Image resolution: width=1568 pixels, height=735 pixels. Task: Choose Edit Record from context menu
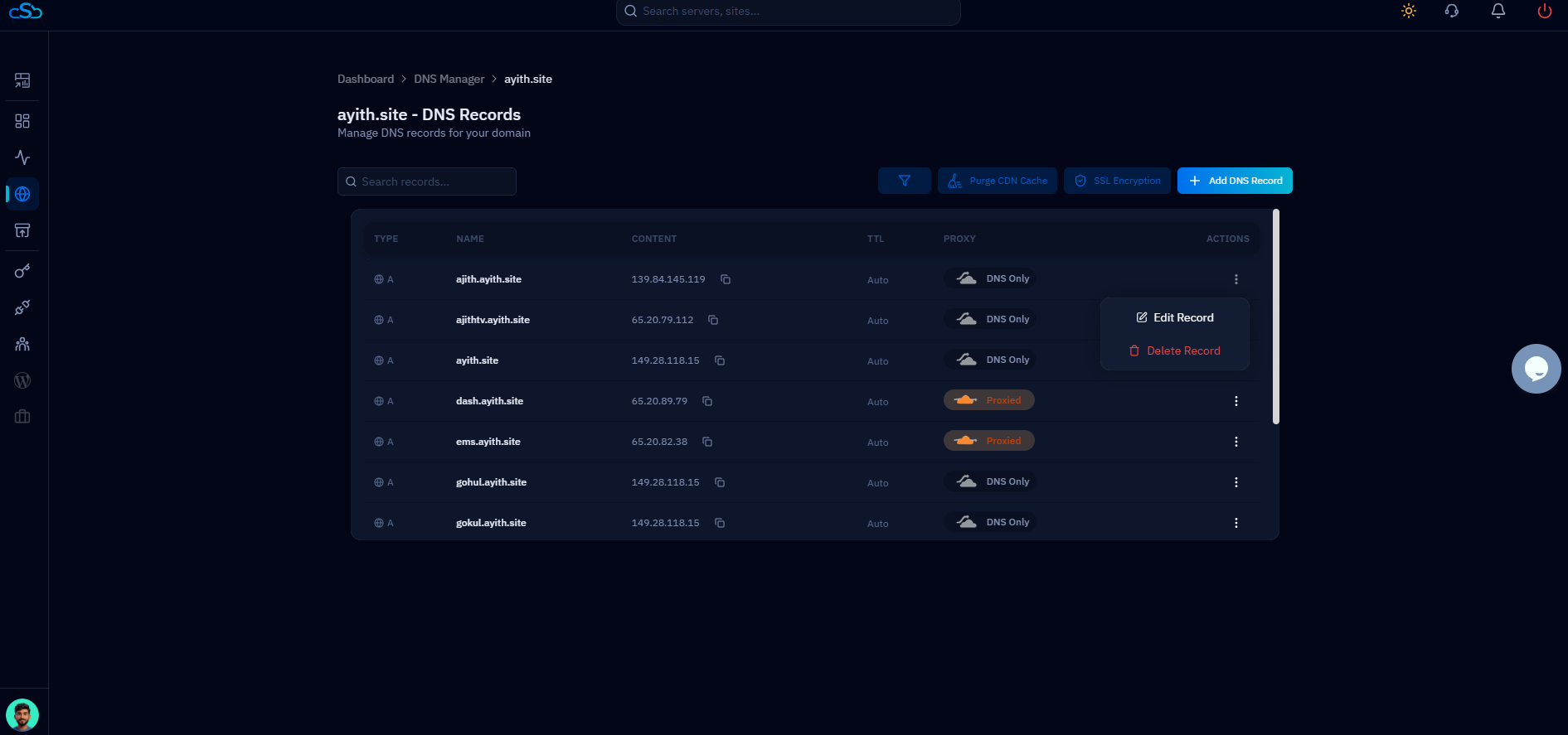(x=1175, y=317)
